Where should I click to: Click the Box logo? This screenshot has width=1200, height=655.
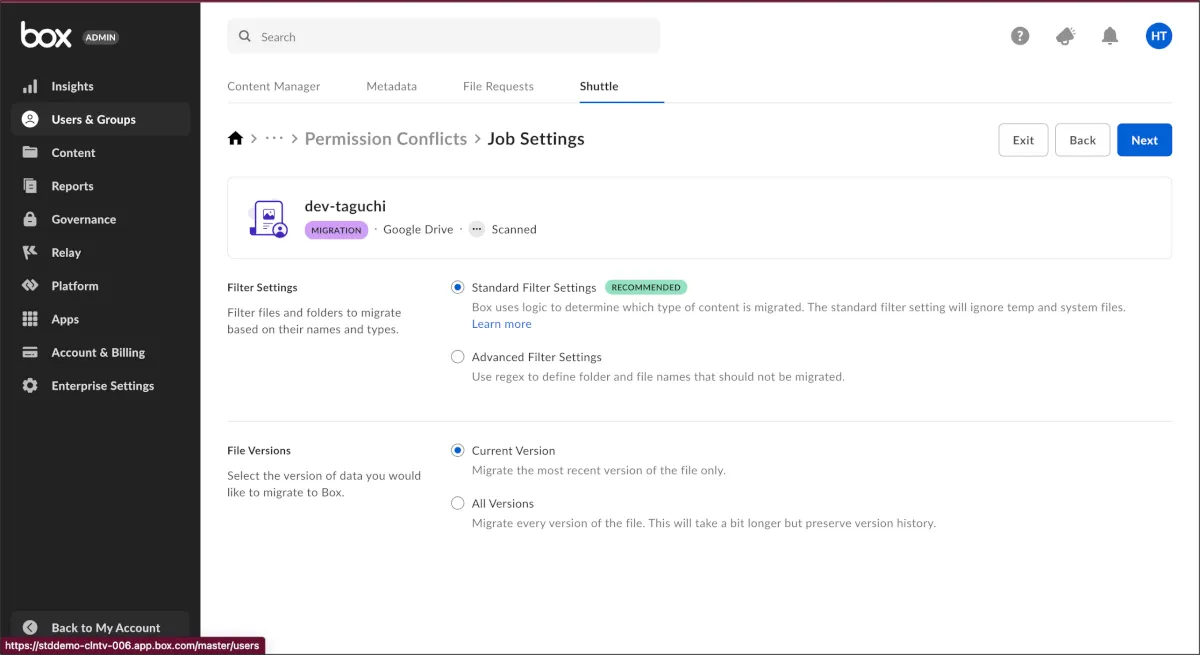coord(46,36)
